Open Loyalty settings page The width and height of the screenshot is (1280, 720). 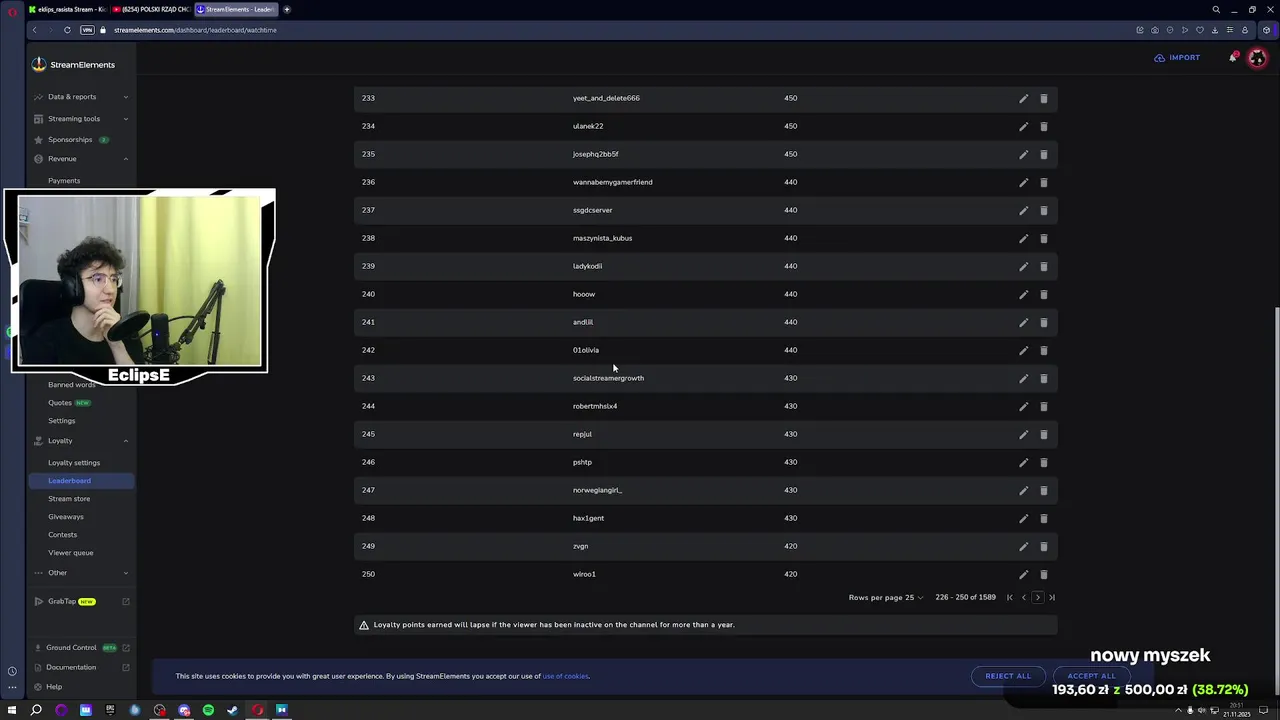point(74,463)
